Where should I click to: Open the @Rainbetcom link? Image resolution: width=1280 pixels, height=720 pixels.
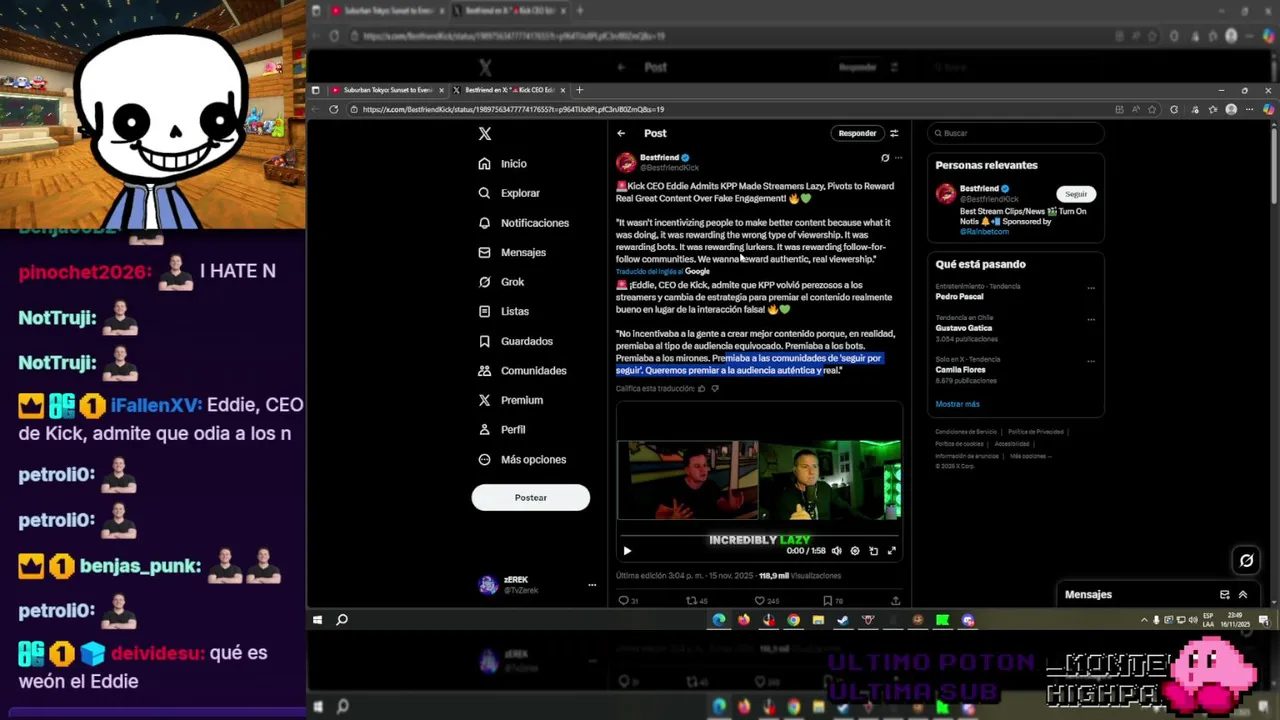(x=985, y=231)
